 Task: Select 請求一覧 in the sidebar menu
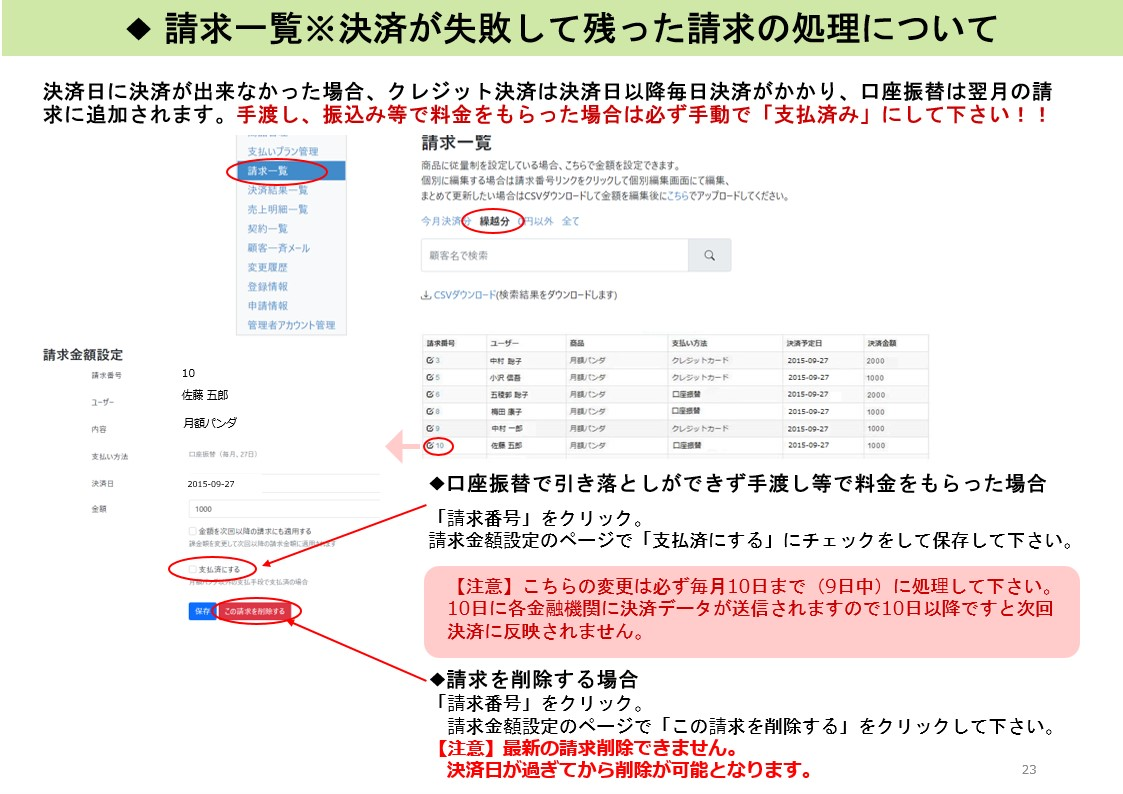click(x=268, y=171)
